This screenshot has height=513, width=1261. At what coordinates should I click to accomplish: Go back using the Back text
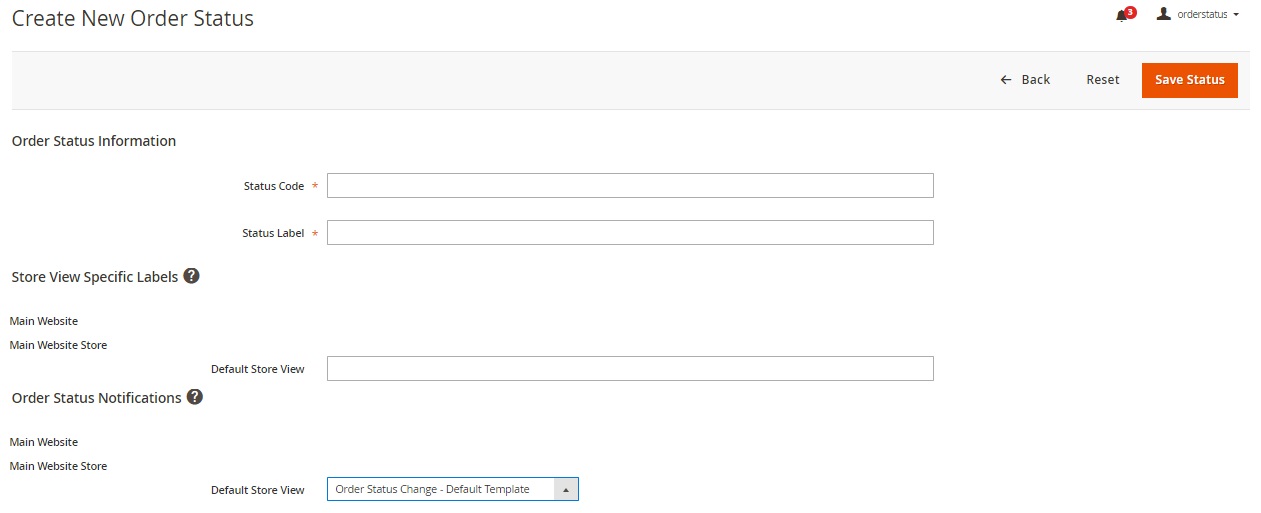pos(1035,80)
